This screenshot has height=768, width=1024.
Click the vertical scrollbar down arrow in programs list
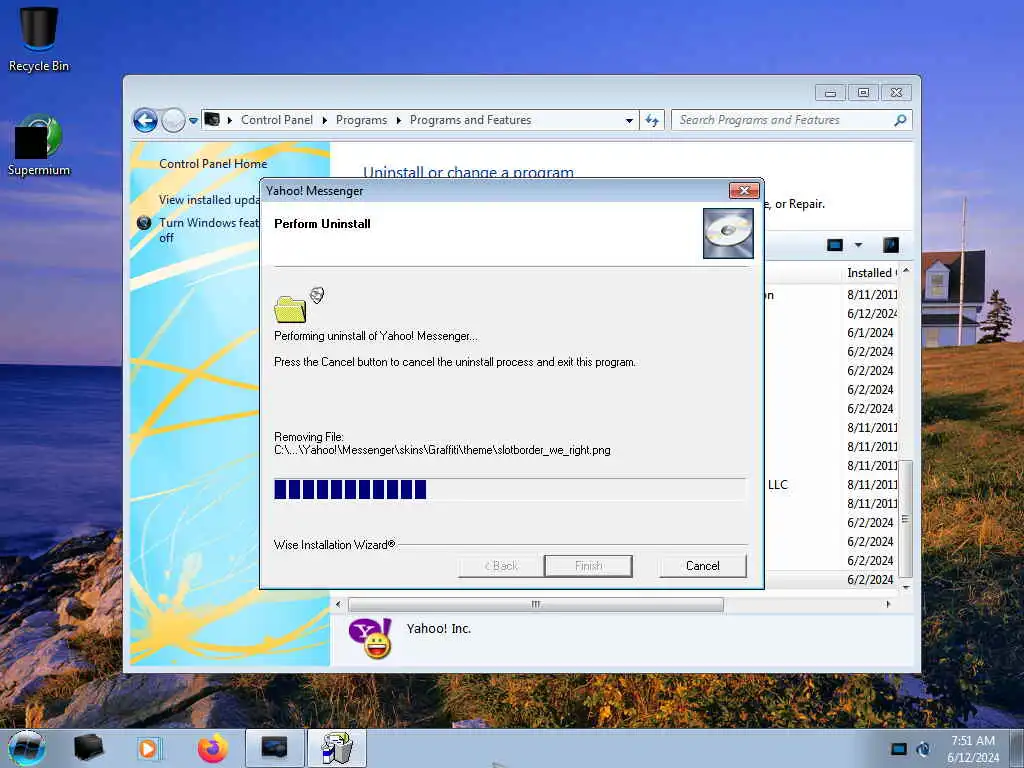(x=906, y=588)
